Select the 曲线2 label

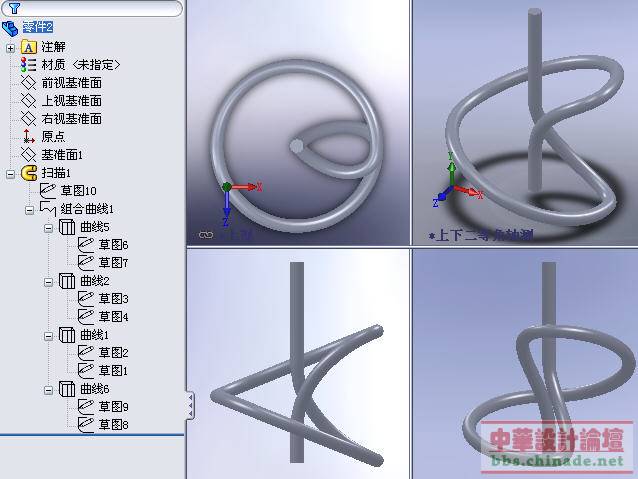(x=95, y=281)
